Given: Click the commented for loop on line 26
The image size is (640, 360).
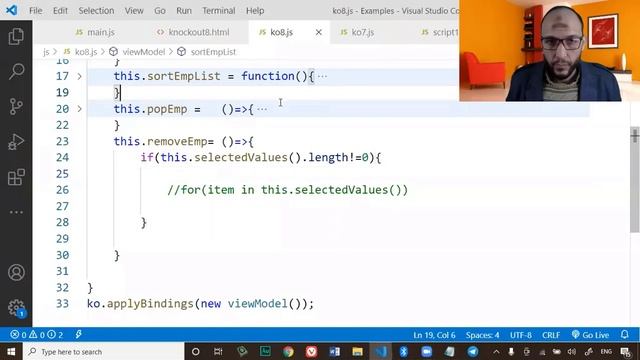Looking at the screenshot, I should coord(287,190).
